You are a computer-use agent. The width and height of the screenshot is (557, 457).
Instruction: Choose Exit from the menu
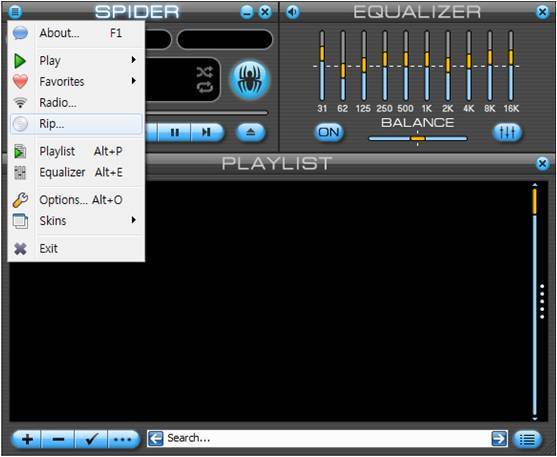(x=76, y=248)
